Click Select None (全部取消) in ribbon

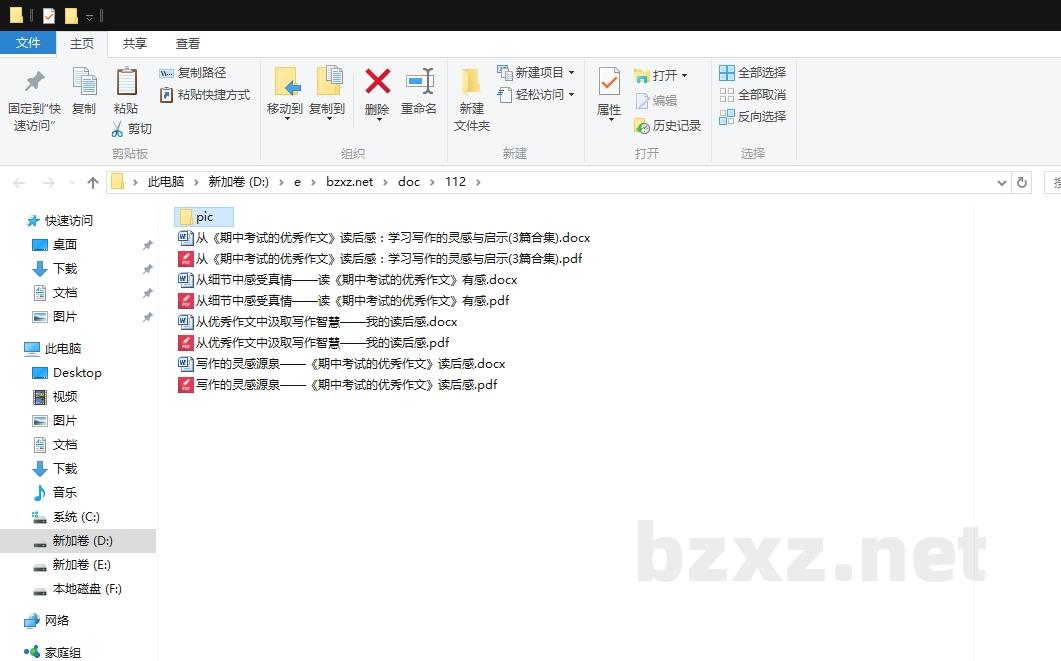click(x=753, y=95)
